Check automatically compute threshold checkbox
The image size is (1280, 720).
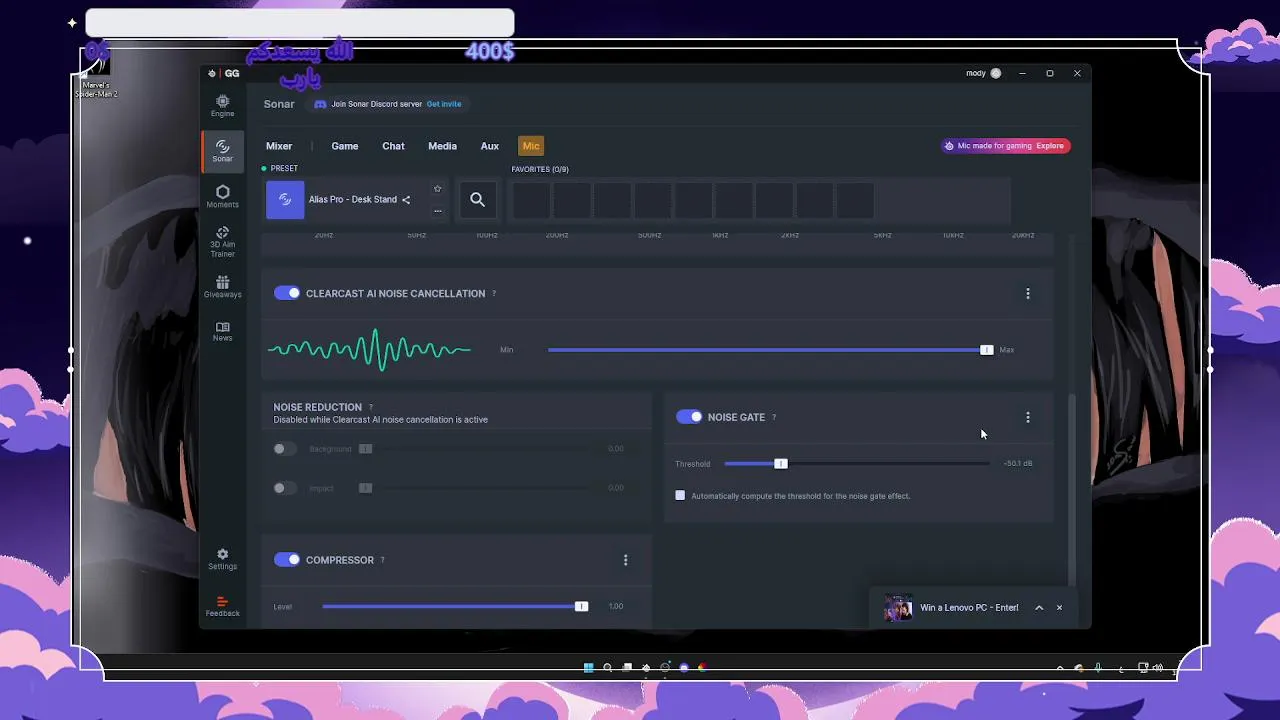pyautogui.click(x=680, y=496)
